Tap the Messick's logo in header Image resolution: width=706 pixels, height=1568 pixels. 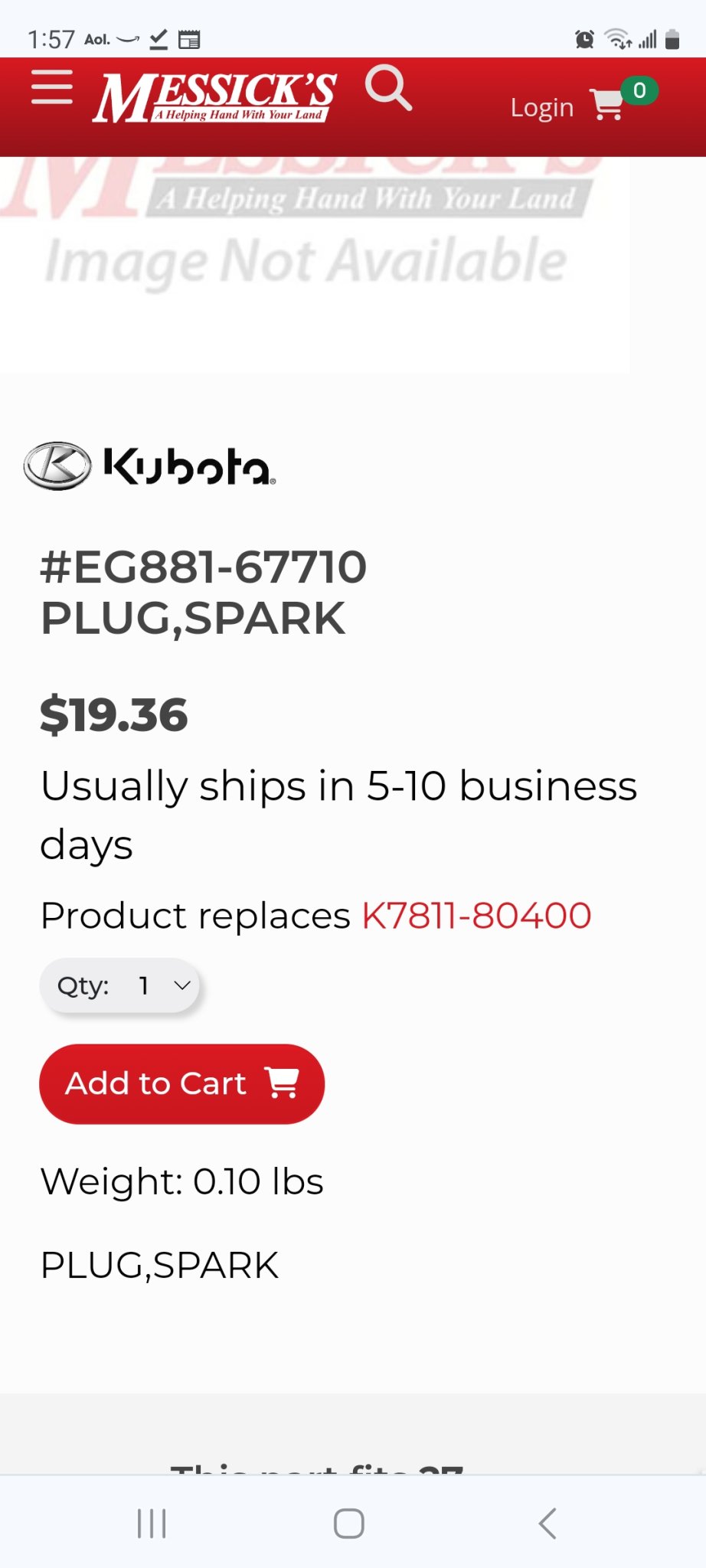click(x=214, y=98)
